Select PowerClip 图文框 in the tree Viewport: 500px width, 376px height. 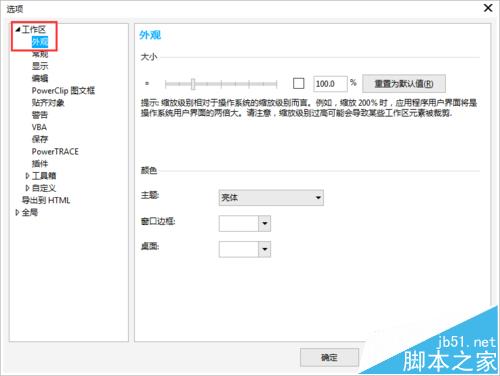click(63, 90)
